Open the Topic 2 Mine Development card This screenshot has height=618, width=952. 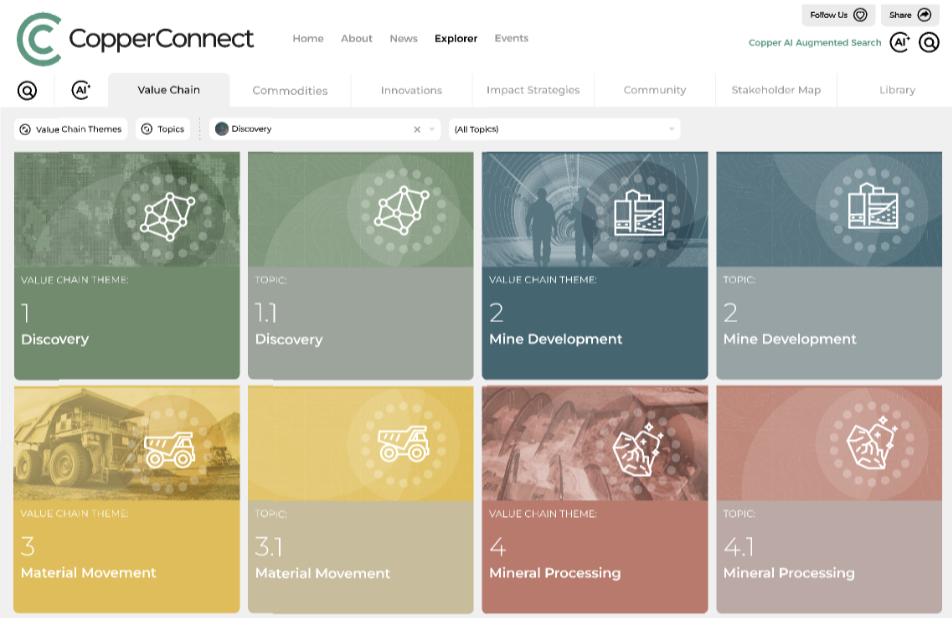pos(829,266)
